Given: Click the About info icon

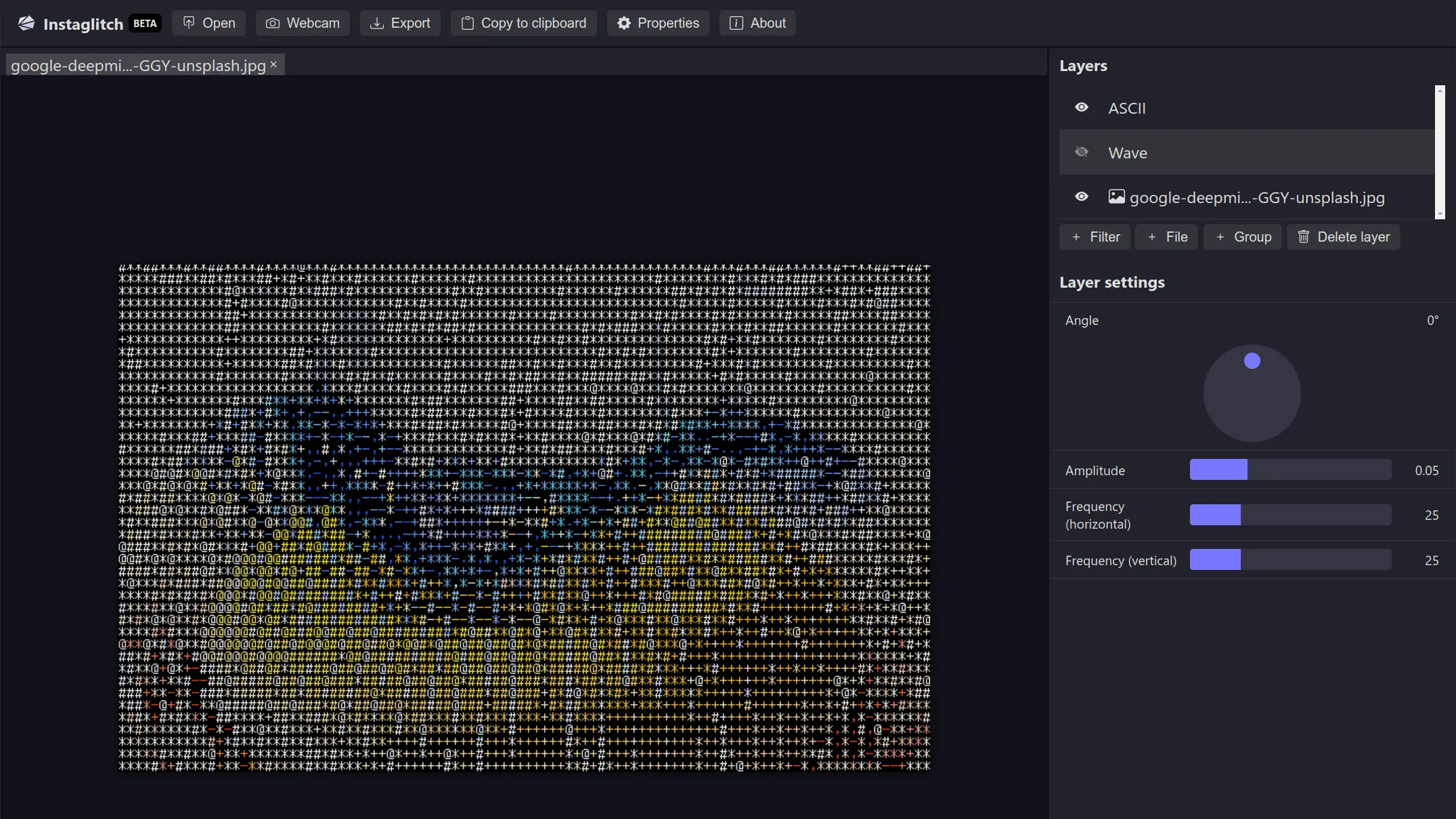Looking at the screenshot, I should click(x=734, y=22).
